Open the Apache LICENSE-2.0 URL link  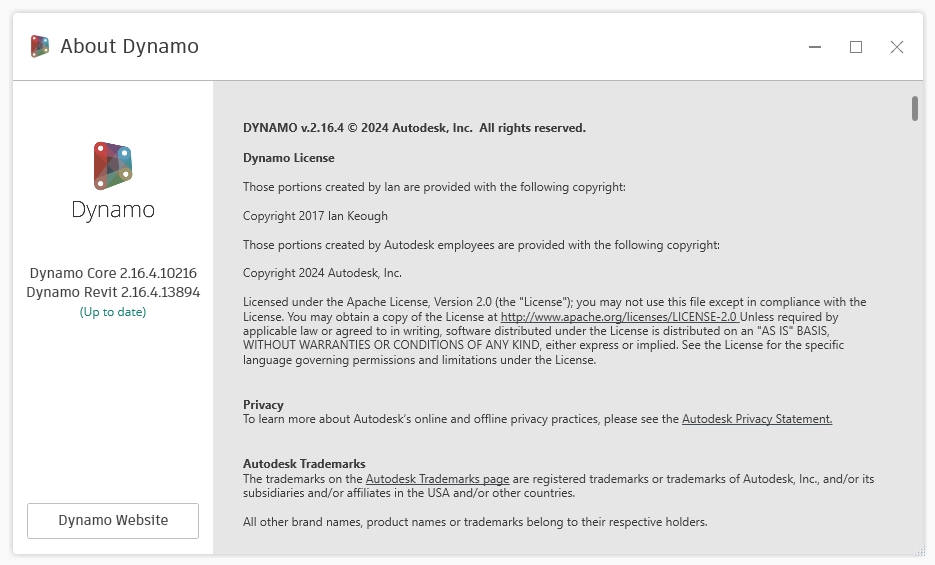(x=619, y=316)
